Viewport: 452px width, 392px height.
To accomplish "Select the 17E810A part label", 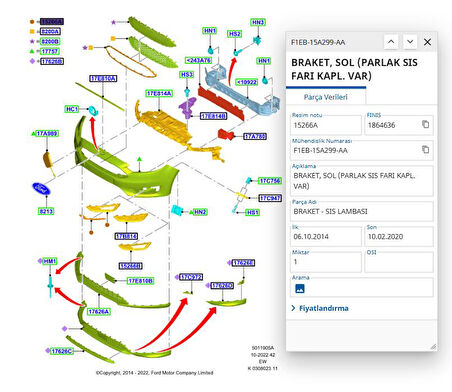I will (103, 78).
